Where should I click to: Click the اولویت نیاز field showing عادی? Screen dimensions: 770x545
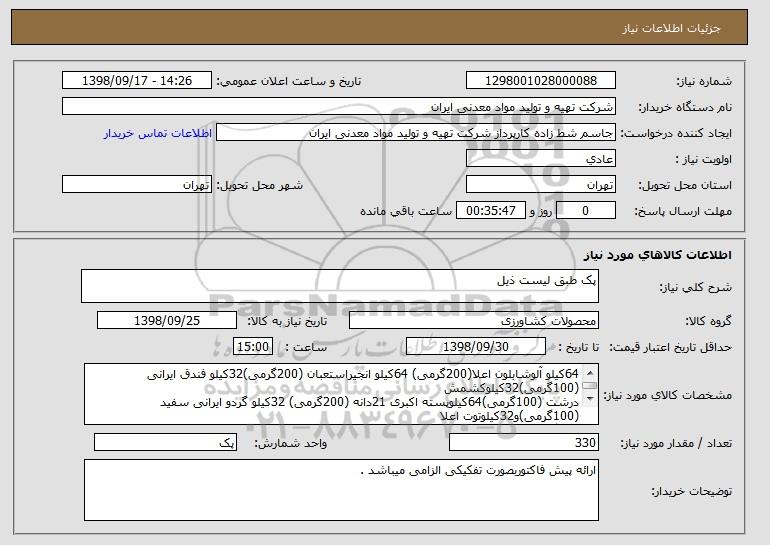click(x=541, y=159)
